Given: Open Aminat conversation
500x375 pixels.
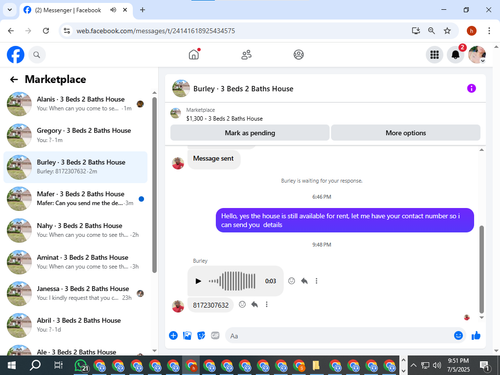Looking at the screenshot, I should click(x=75, y=262).
